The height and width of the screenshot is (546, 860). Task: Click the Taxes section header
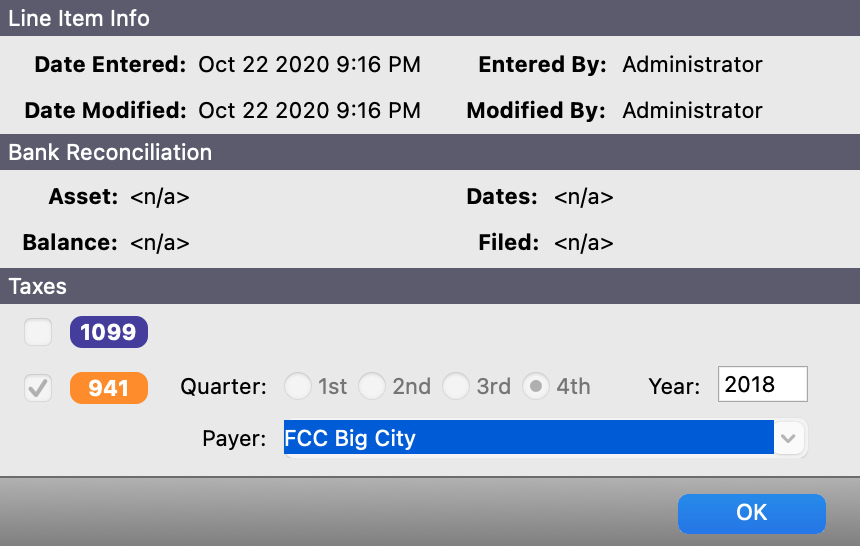pyautogui.click(x=38, y=286)
